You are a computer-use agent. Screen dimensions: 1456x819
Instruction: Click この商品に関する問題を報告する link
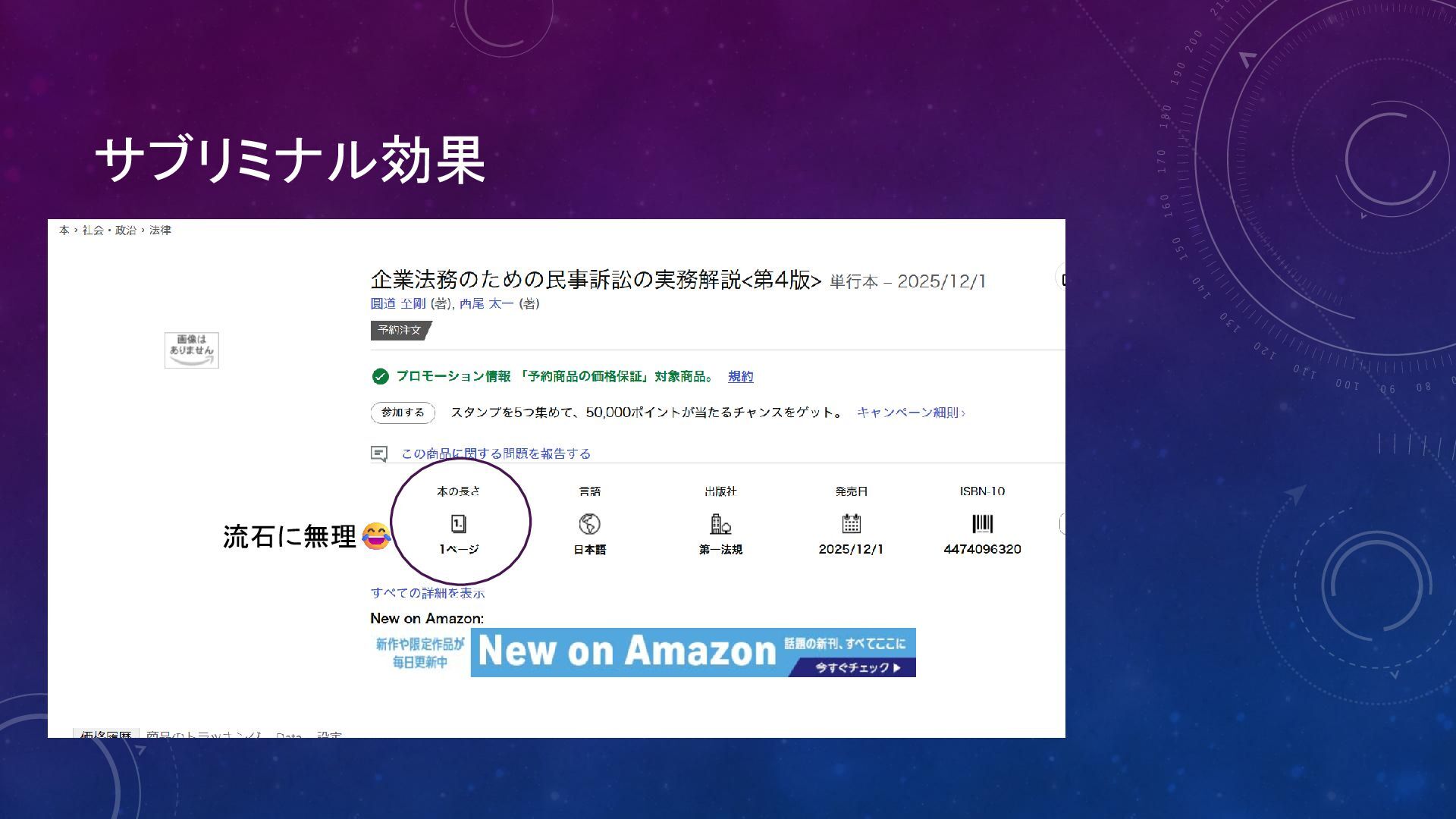pyautogui.click(x=496, y=453)
